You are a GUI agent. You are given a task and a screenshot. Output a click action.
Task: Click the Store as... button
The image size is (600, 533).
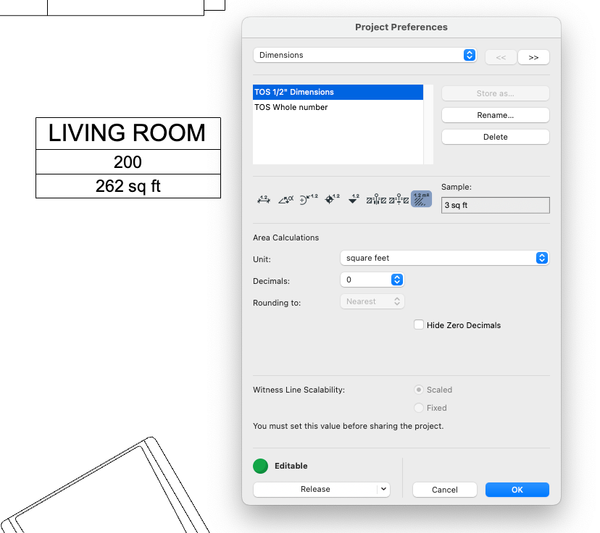[495, 93]
